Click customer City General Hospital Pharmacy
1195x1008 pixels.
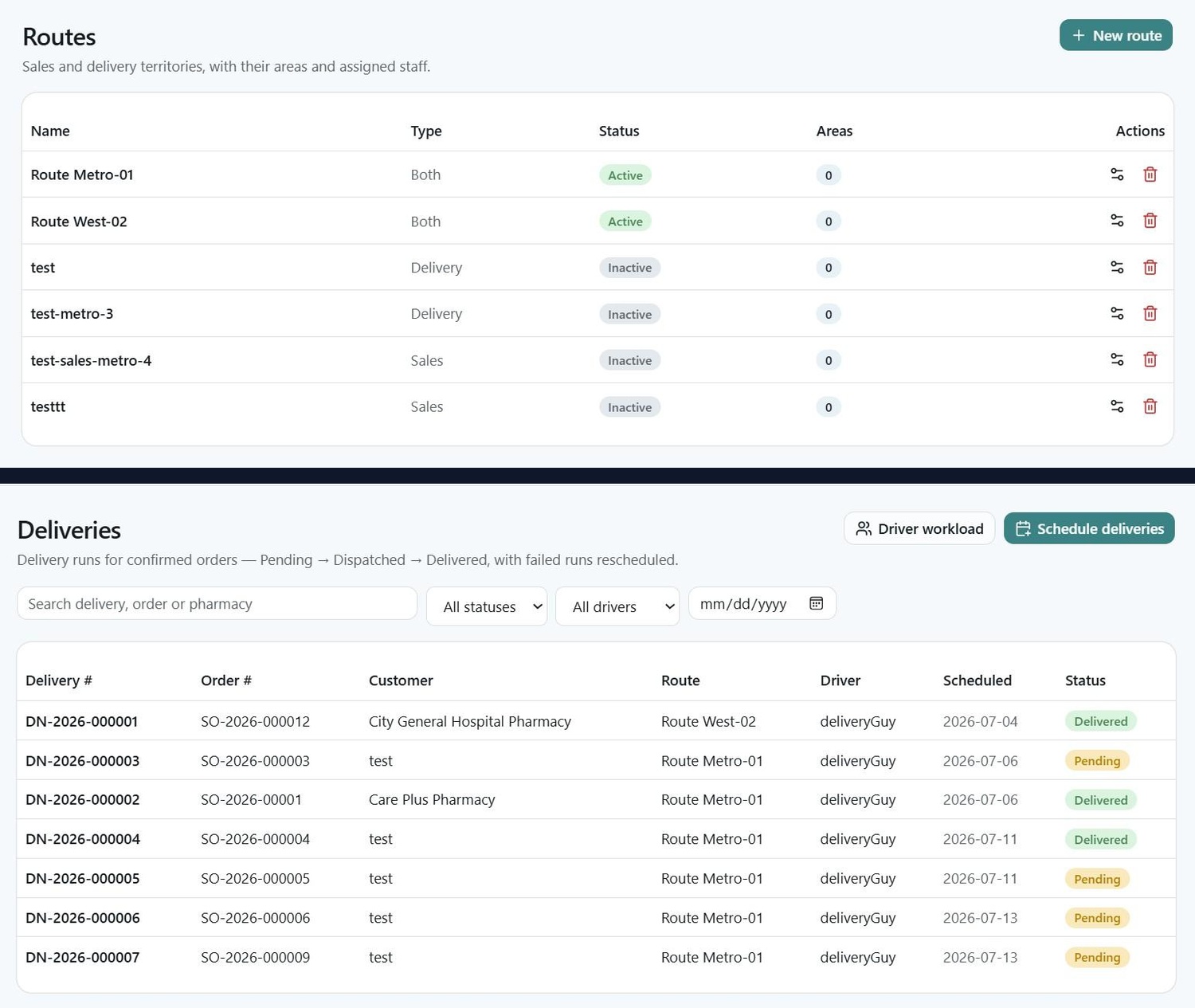pos(470,721)
